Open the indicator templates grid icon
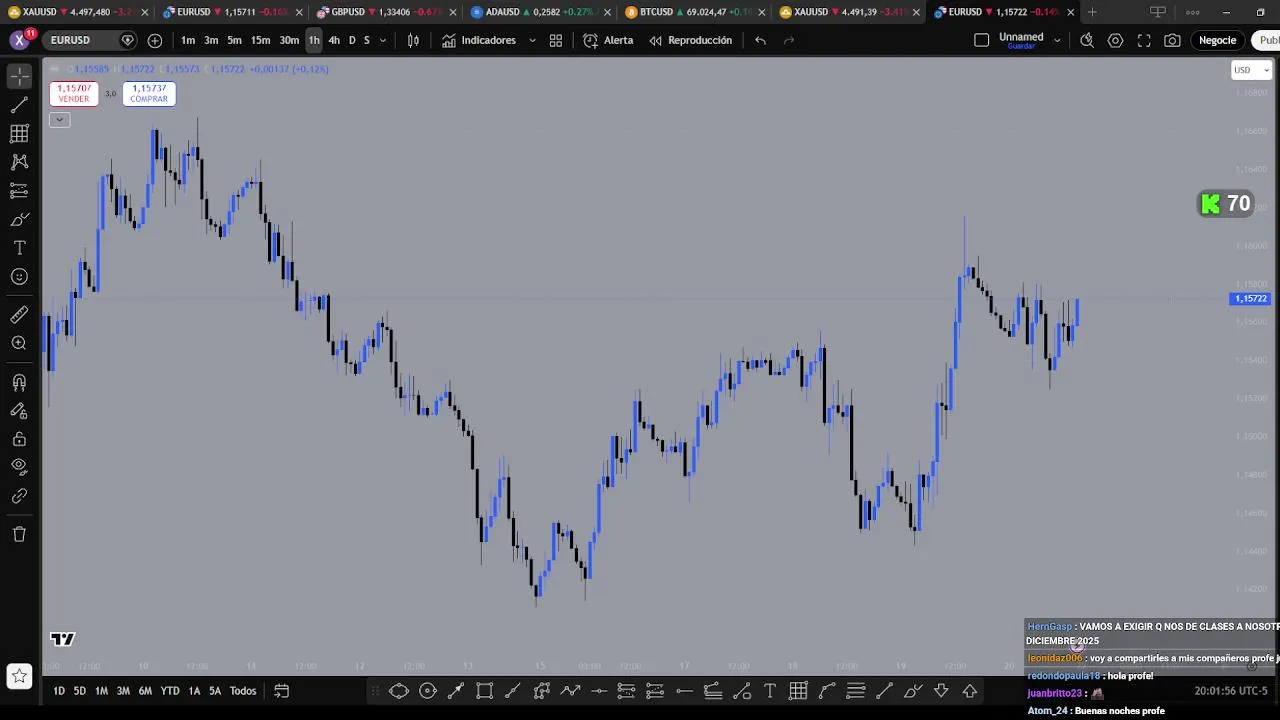This screenshot has height=720, width=1280. [556, 40]
